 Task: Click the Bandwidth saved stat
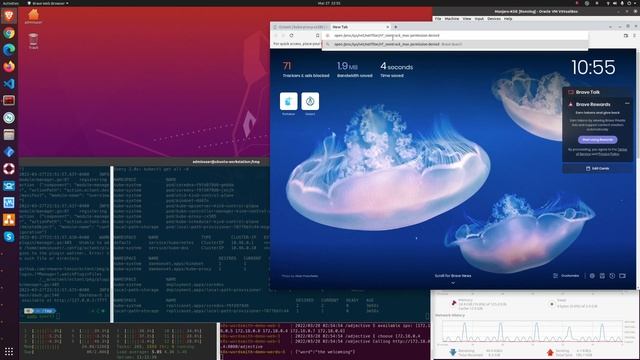(354, 69)
